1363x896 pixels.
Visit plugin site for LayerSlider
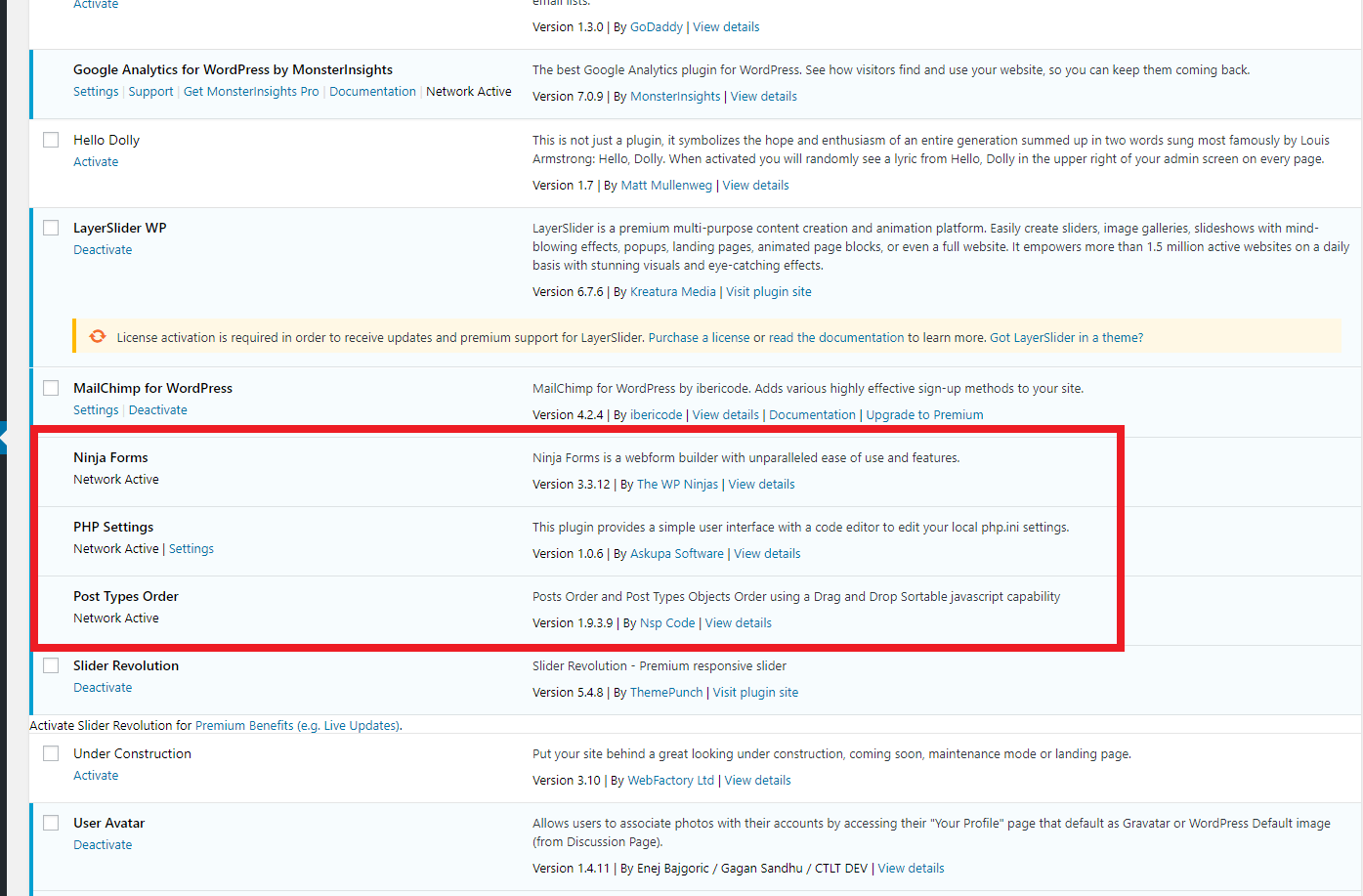(x=769, y=291)
